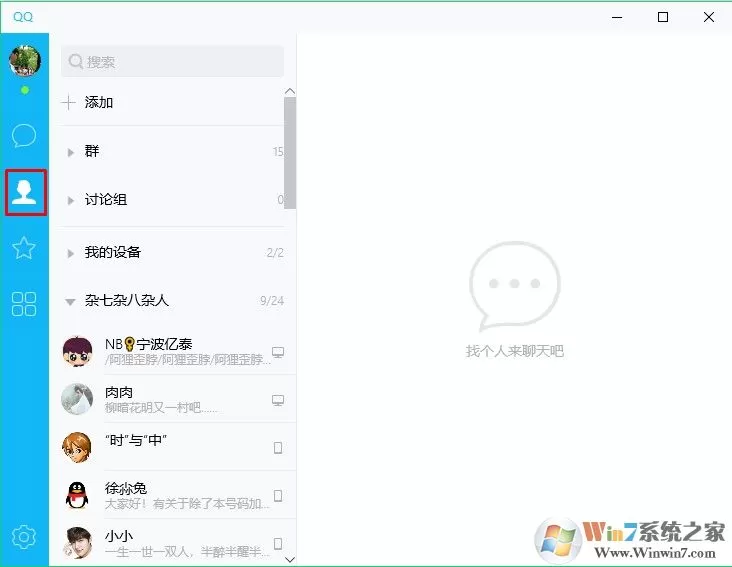Image resolution: width=732 pixels, height=567 pixels.
Task: Open the apps grid icon
Action: point(24,304)
